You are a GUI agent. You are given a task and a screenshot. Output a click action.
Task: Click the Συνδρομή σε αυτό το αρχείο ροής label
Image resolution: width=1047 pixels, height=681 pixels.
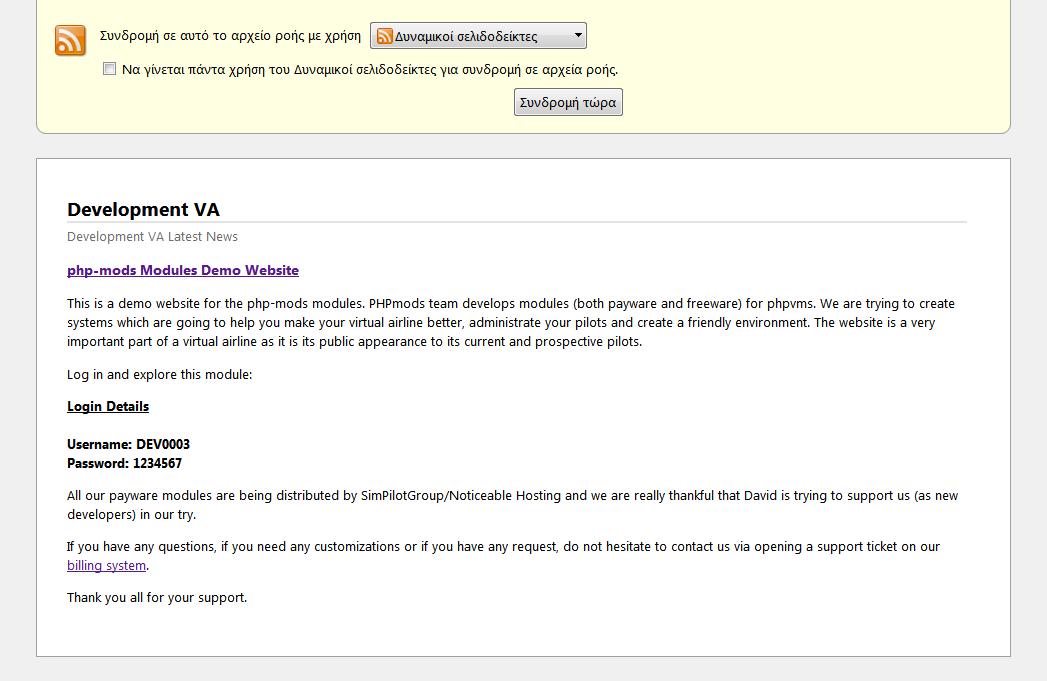pyautogui.click(x=230, y=36)
